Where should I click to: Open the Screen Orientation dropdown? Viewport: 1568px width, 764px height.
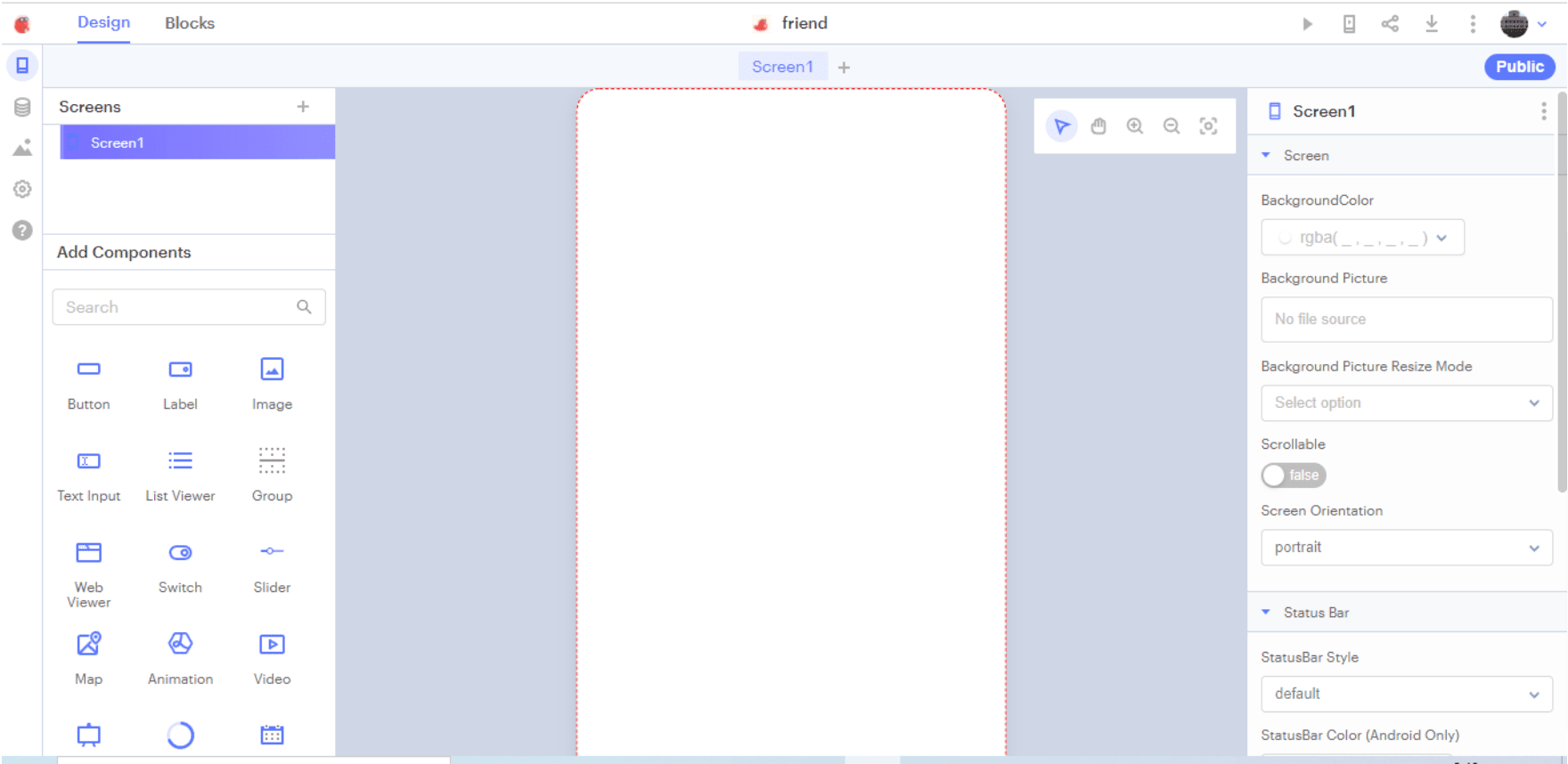click(1406, 548)
